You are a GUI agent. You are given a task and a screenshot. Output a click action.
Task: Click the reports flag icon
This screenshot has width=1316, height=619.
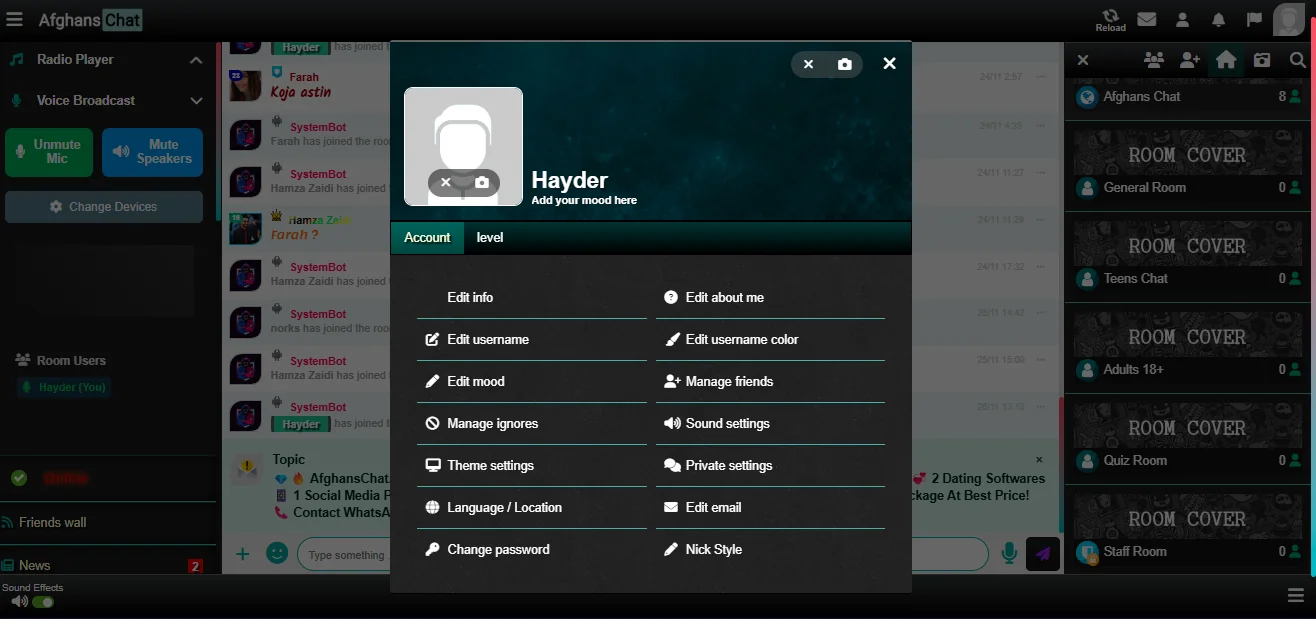click(1254, 19)
